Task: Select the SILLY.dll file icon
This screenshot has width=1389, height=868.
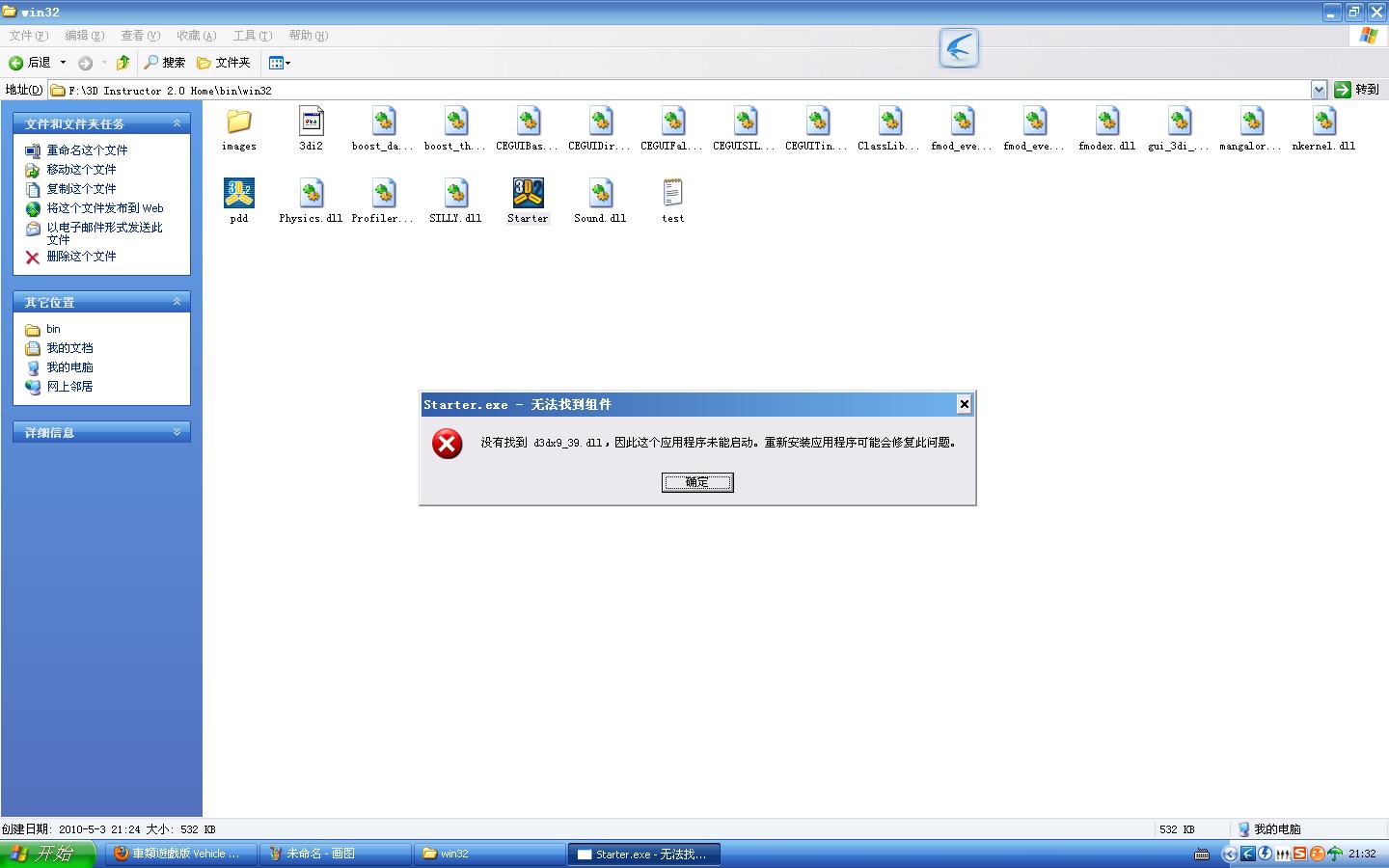Action: tap(455, 193)
